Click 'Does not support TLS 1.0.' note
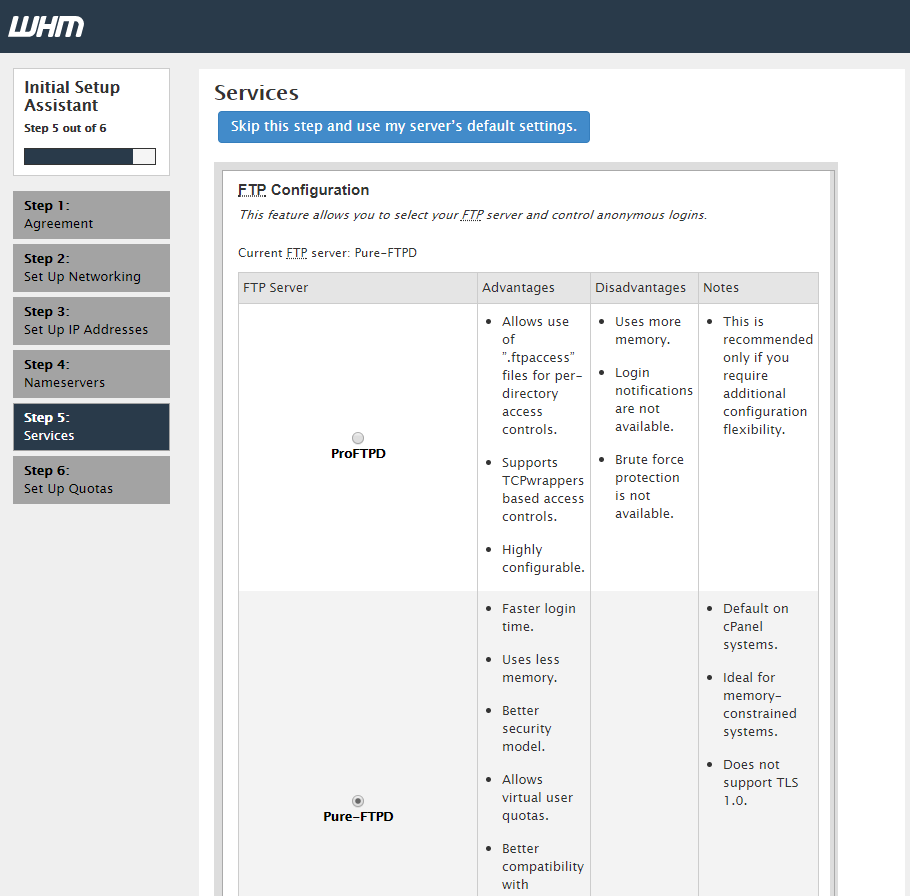910x896 pixels. [x=760, y=782]
